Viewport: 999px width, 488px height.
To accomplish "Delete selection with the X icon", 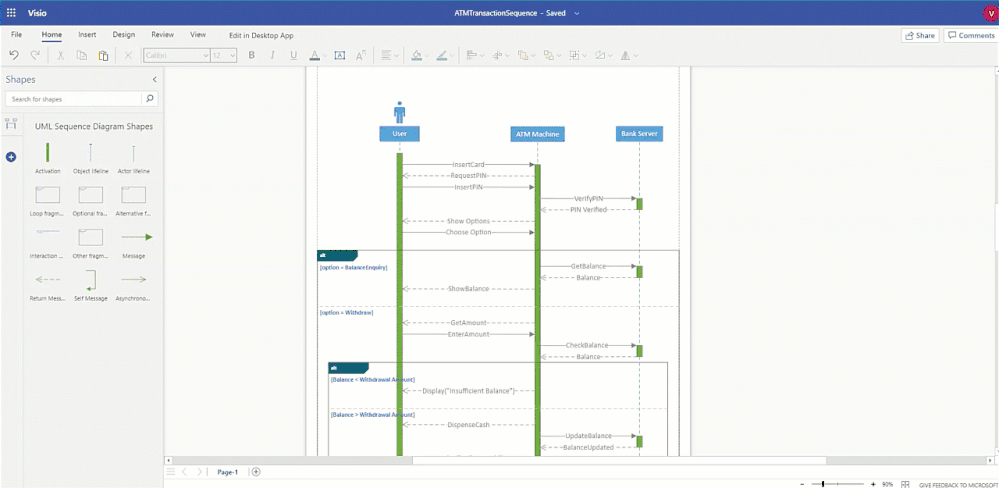I will 128,56.
